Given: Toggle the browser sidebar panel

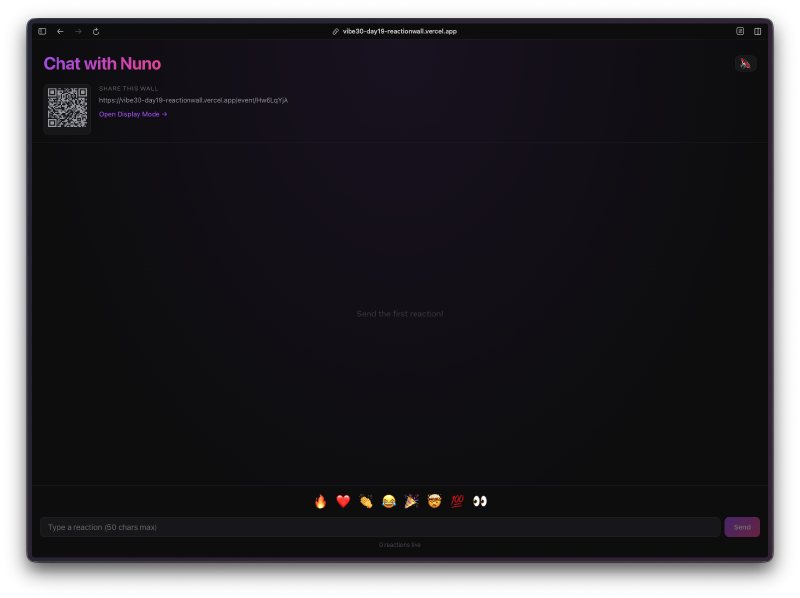Looking at the screenshot, I should (x=42, y=31).
